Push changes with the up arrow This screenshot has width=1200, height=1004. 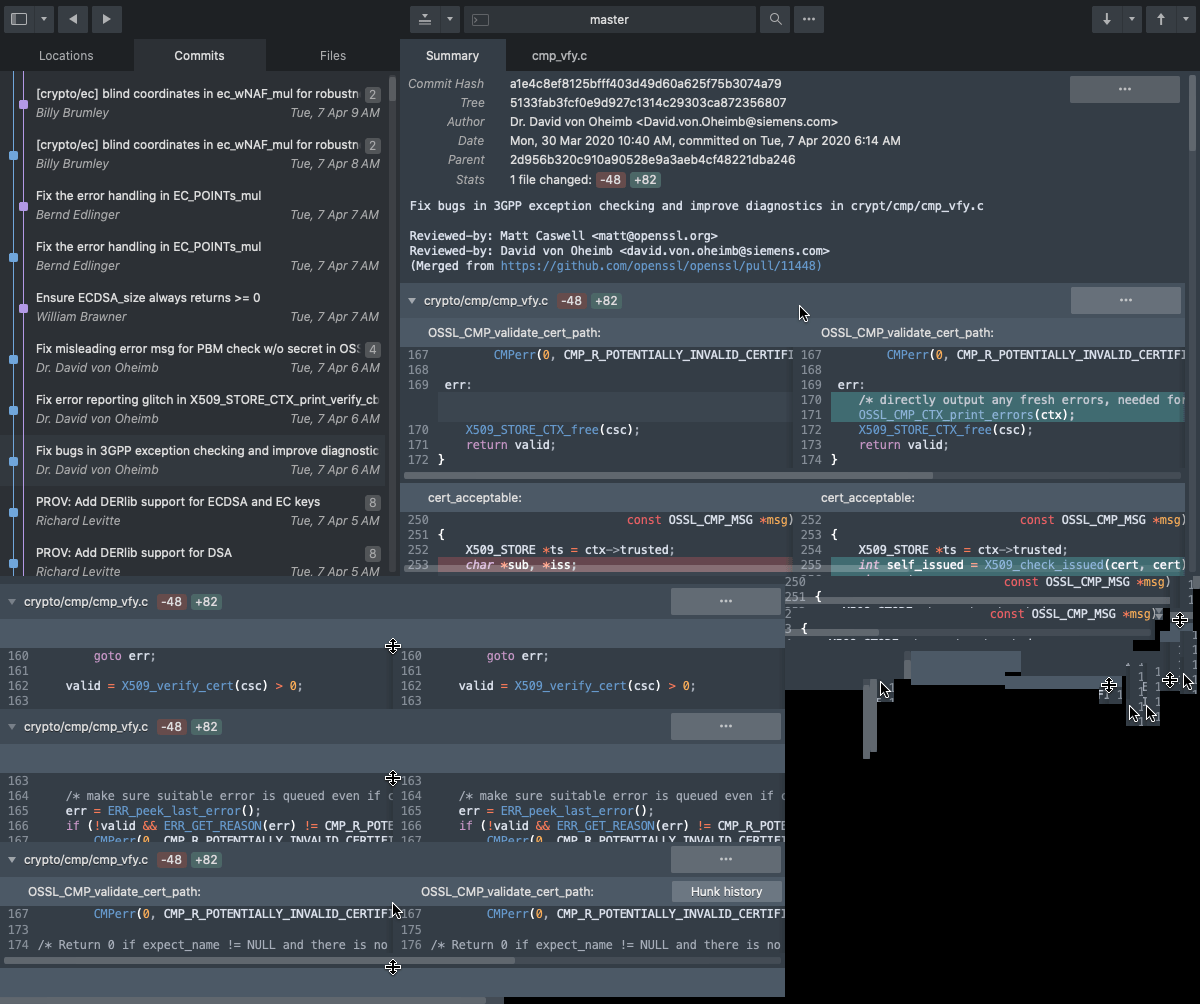1161,19
